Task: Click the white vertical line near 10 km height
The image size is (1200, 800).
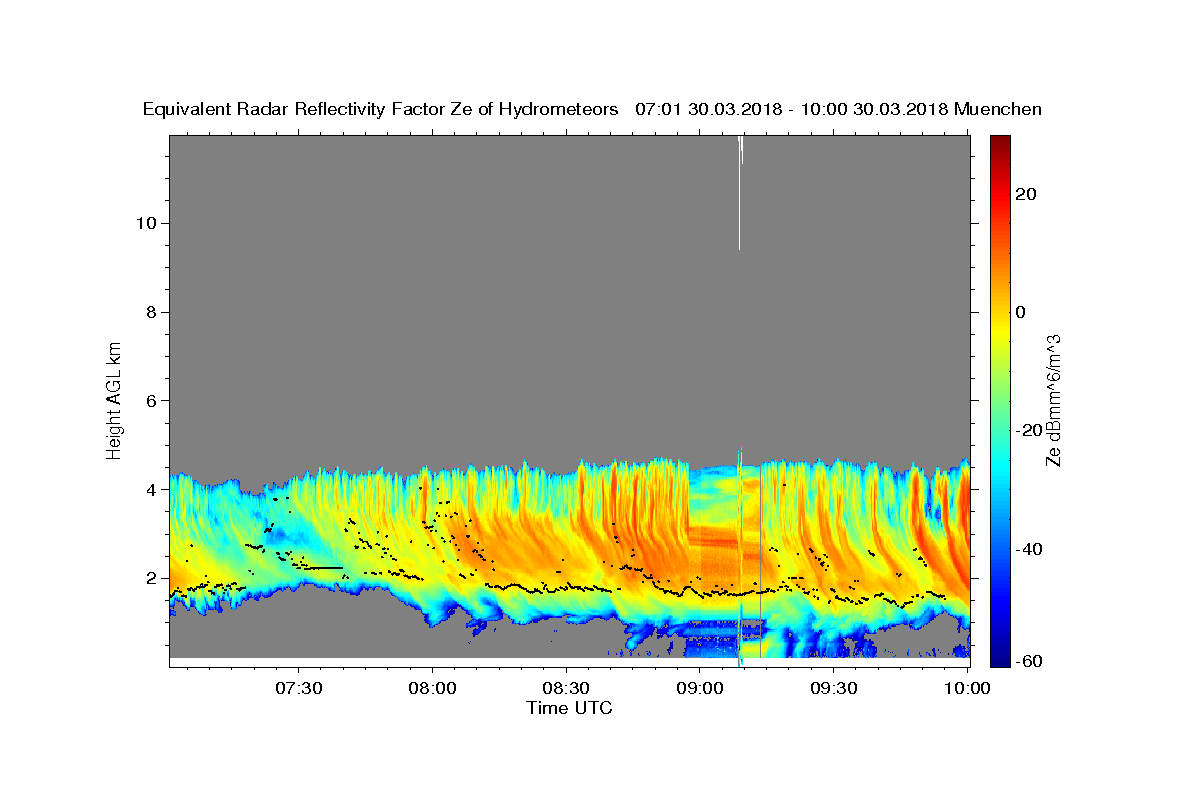Action: click(x=740, y=194)
